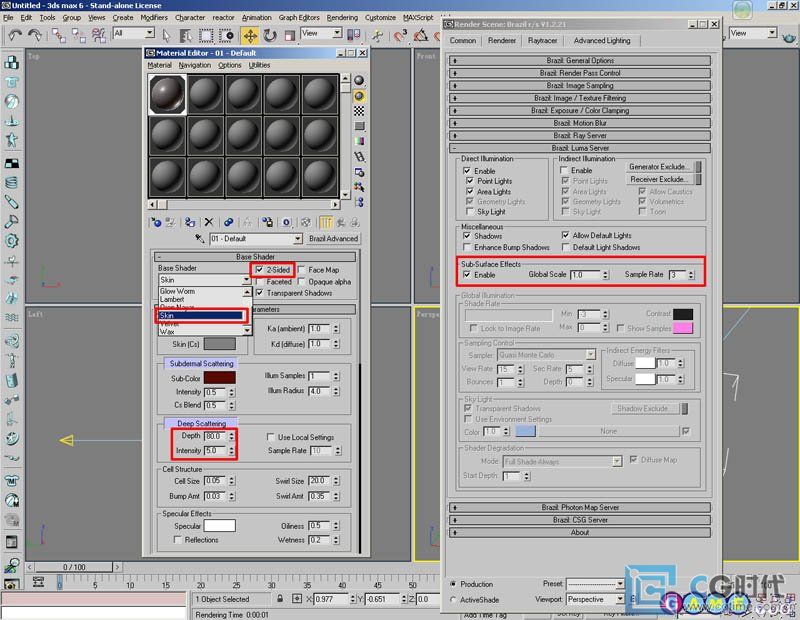Viewport: 800px width, 620px height.
Task: Click the Get Material icon in Material Editor
Action: [156, 222]
